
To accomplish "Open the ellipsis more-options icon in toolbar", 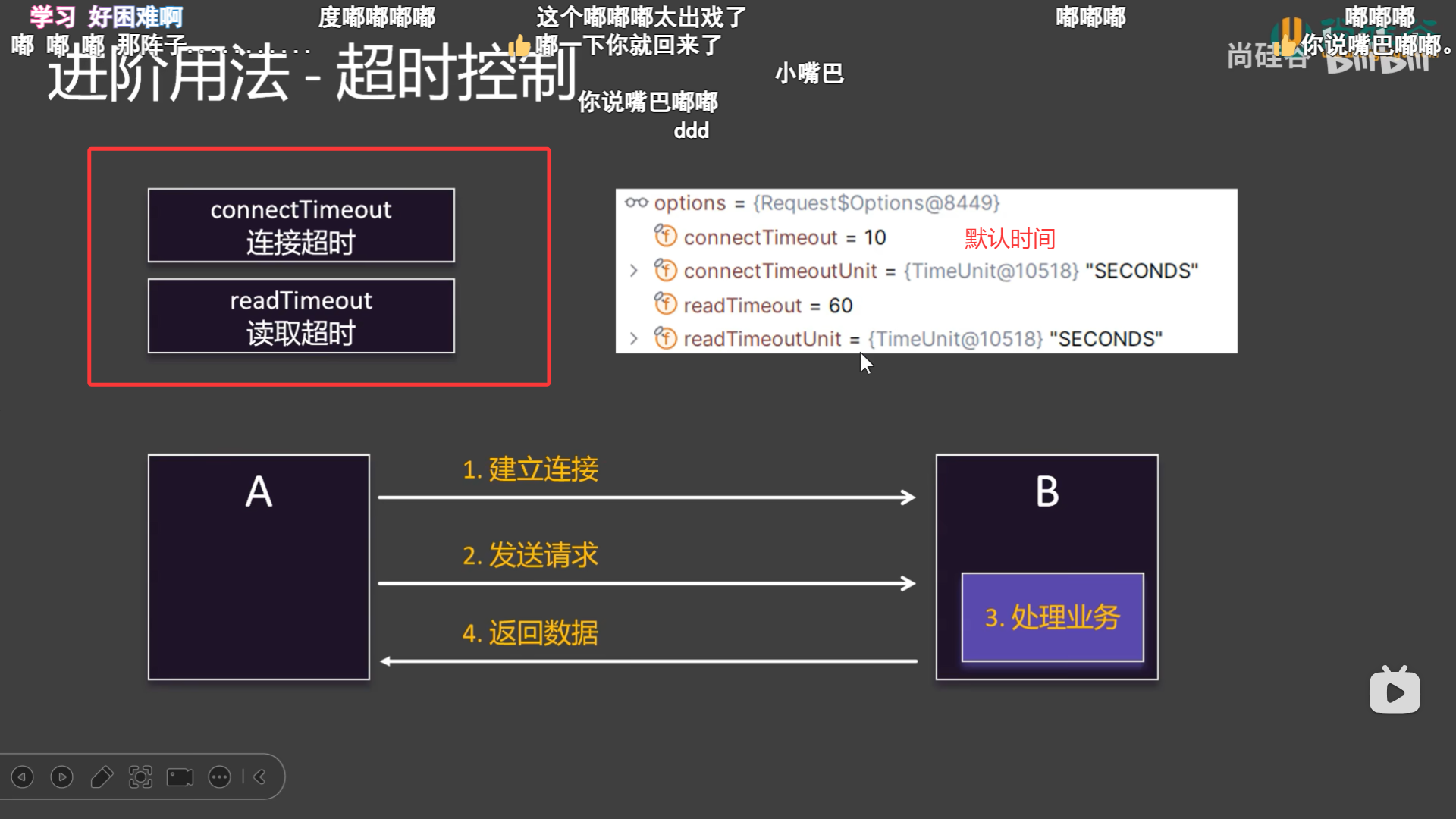I will [220, 777].
